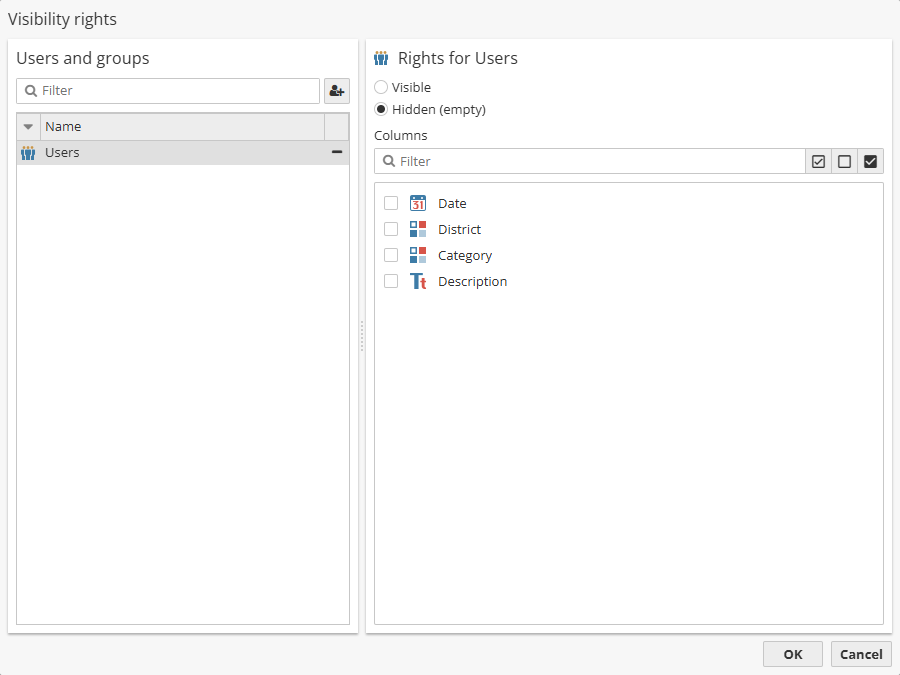Deselect all columns using the empty-box icon
Image resolution: width=900 pixels, height=675 pixels.
(x=844, y=160)
